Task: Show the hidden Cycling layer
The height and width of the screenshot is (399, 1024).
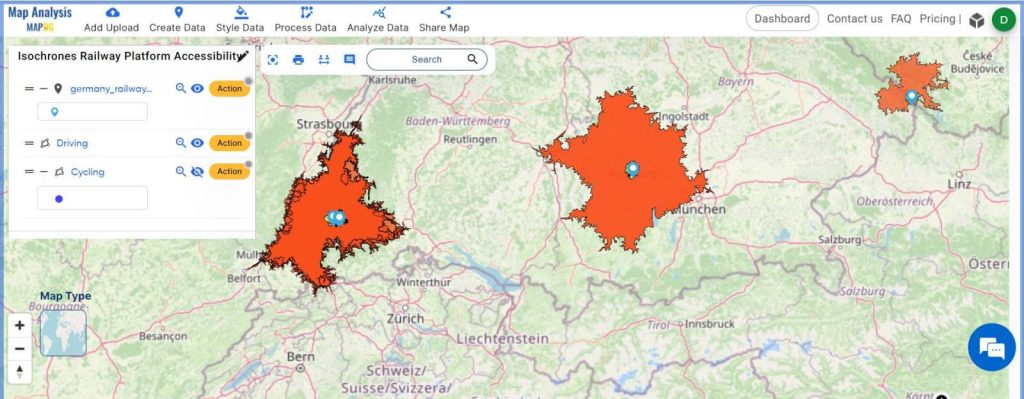Action: click(x=197, y=172)
